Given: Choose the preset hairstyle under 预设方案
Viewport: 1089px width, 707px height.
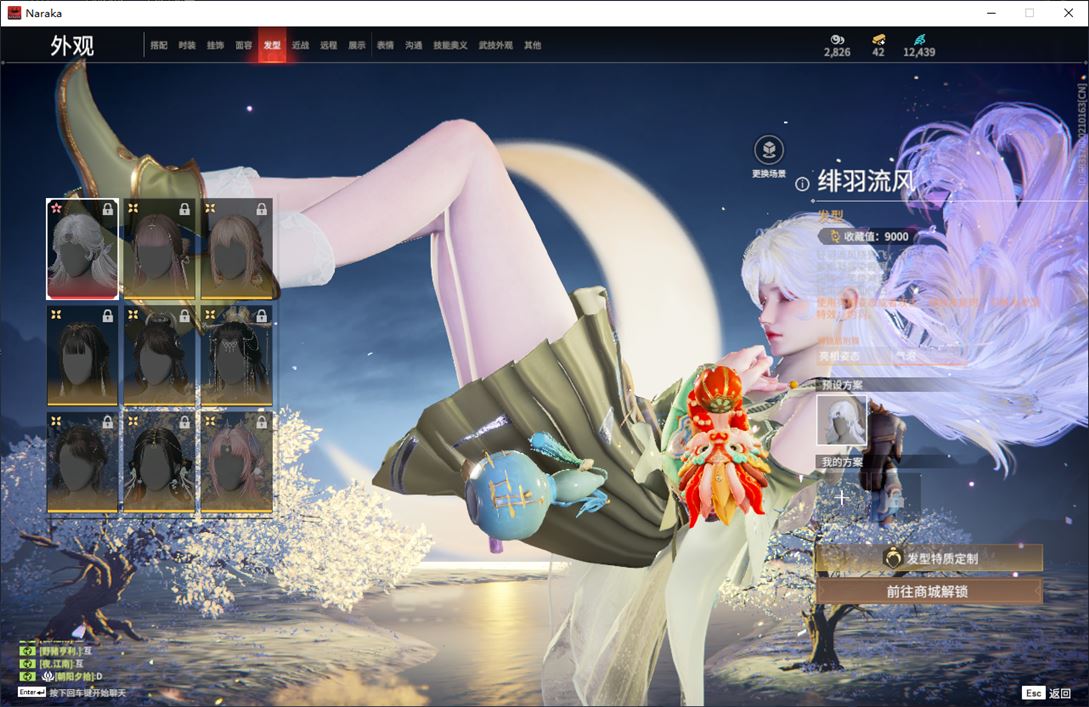Looking at the screenshot, I should (841, 419).
